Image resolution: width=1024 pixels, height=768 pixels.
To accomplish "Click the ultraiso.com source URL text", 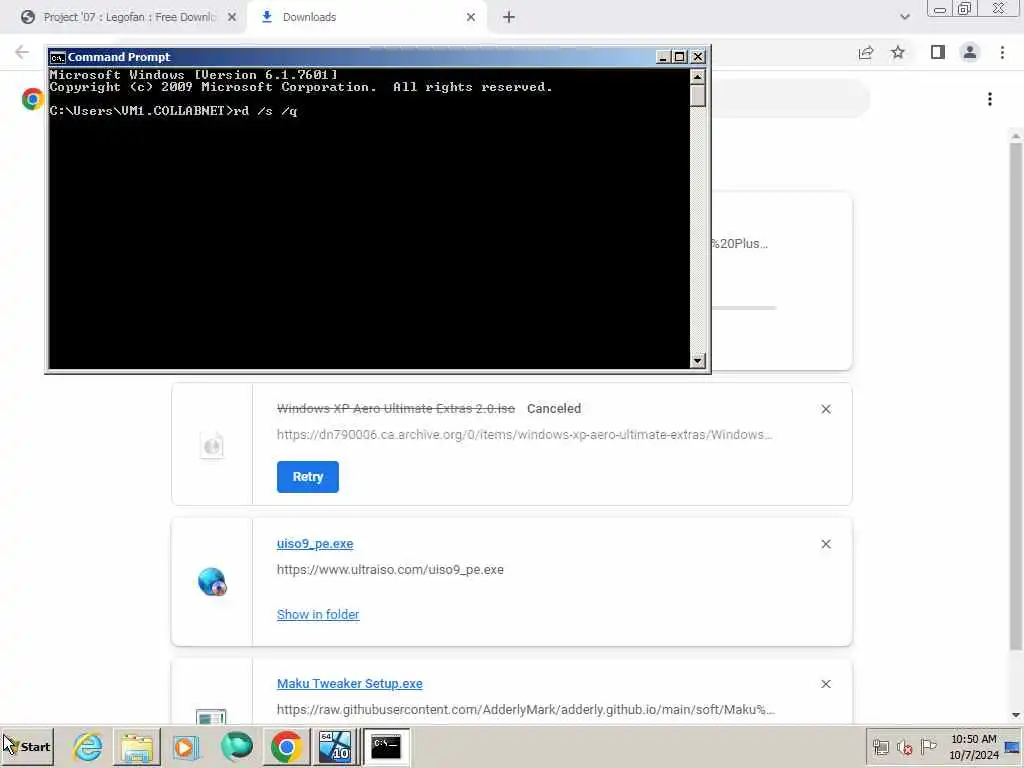I will click(x=390, y=569).
